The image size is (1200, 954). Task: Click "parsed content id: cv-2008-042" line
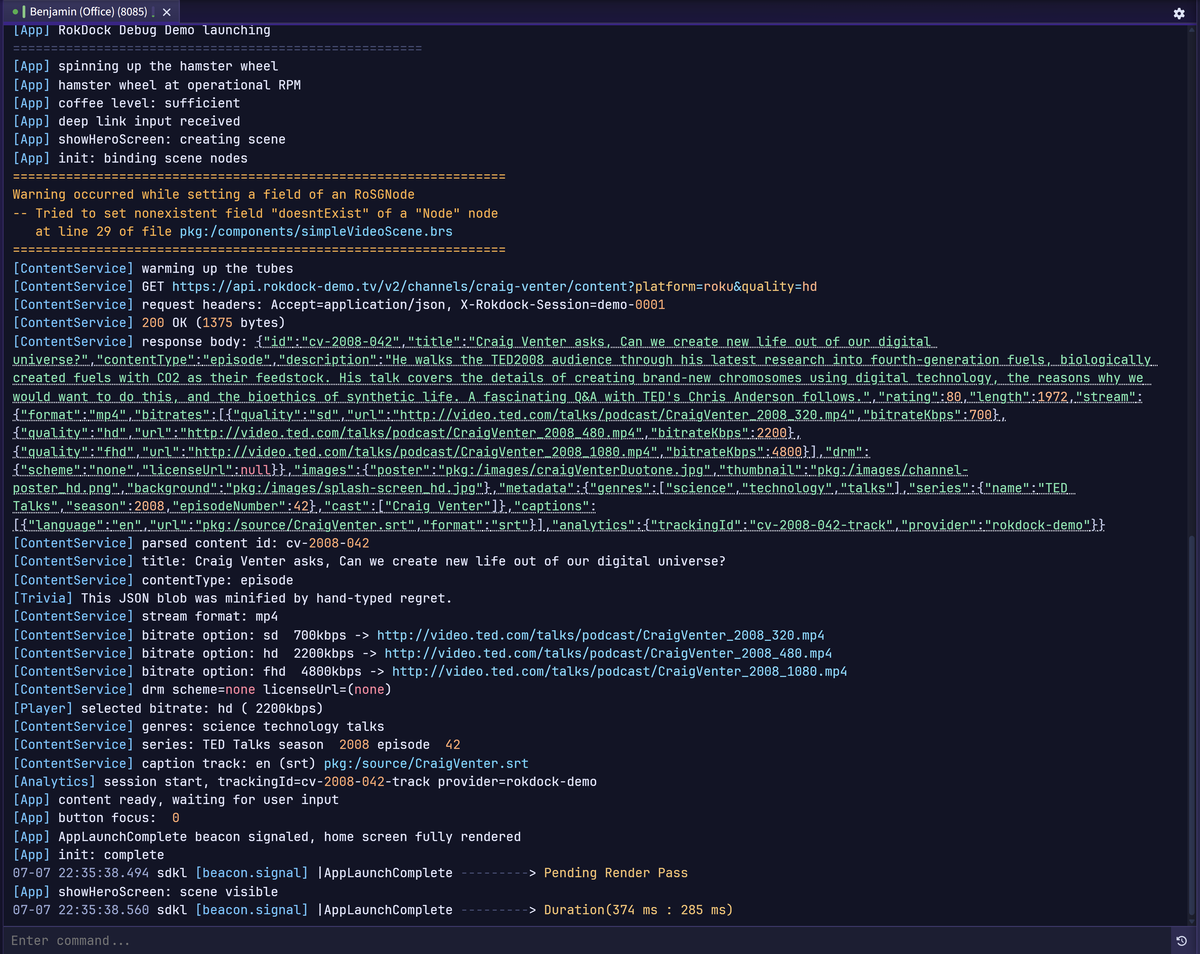[x=191, y=543]
